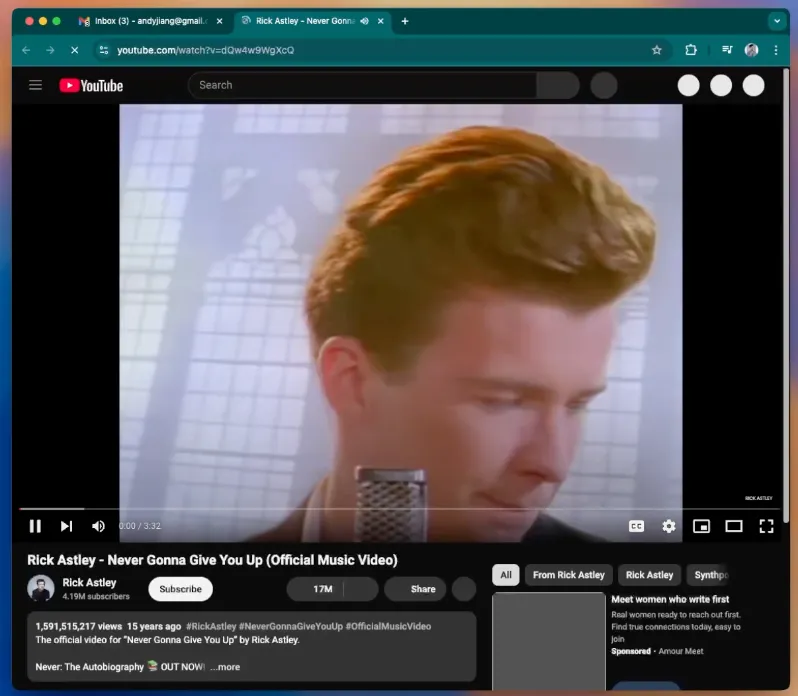Click the YouTube logo to go home
This screenshot has width=798, height=696.
[x=91, y=85]
